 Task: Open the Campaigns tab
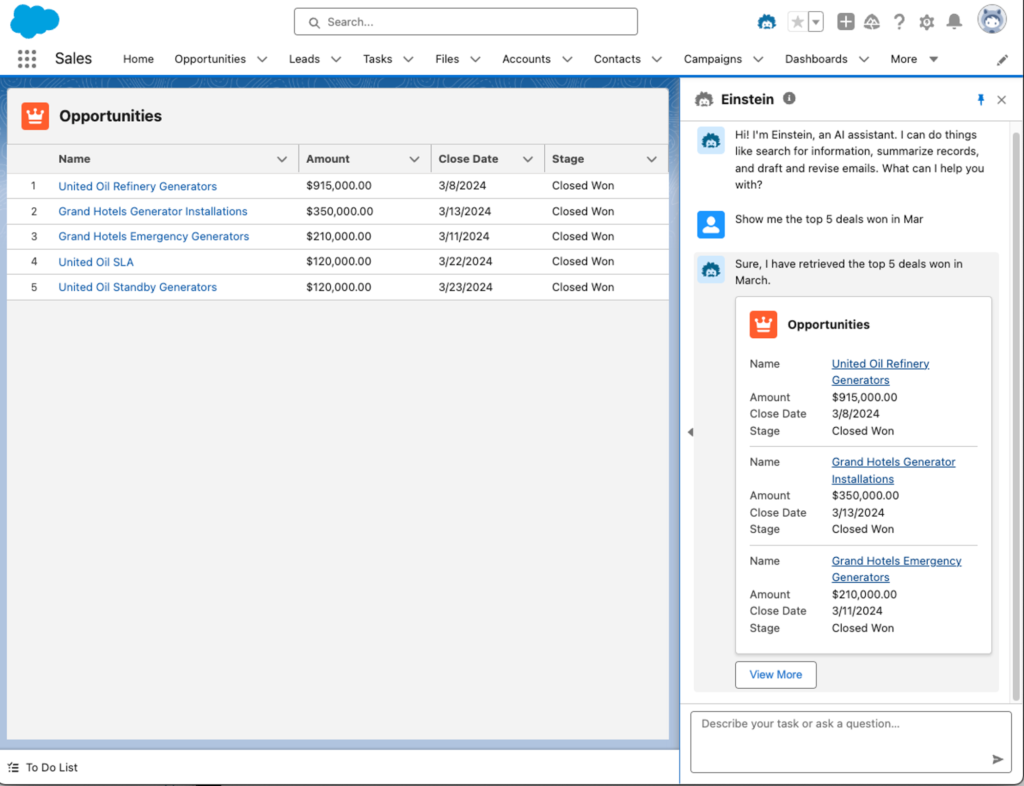(x=713, y=59)
